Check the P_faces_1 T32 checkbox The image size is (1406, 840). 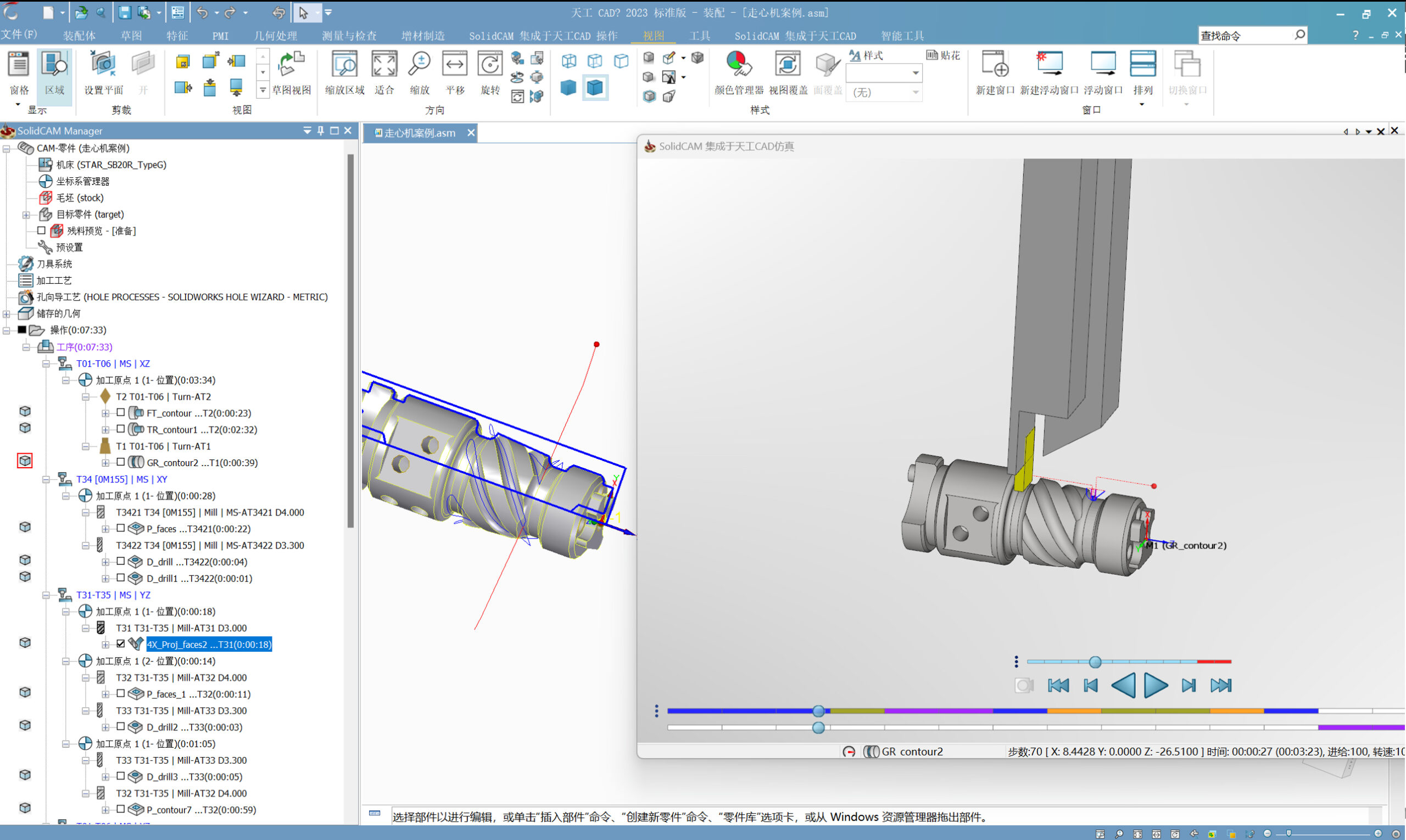[121, 693]
